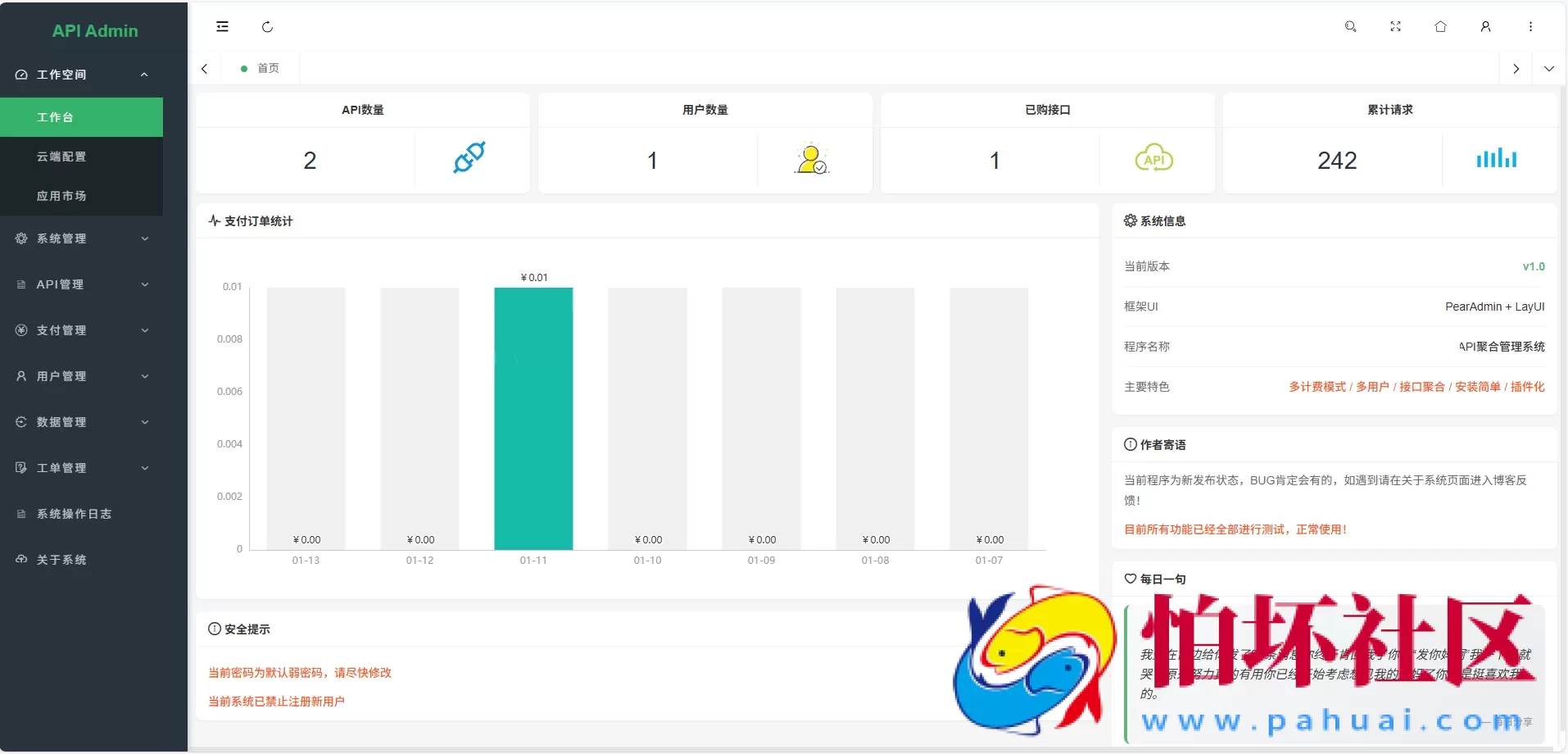Click the cloud API purchased icon
The width and height of the screenshot is (1568, 754).
(x=1153, y=159)
